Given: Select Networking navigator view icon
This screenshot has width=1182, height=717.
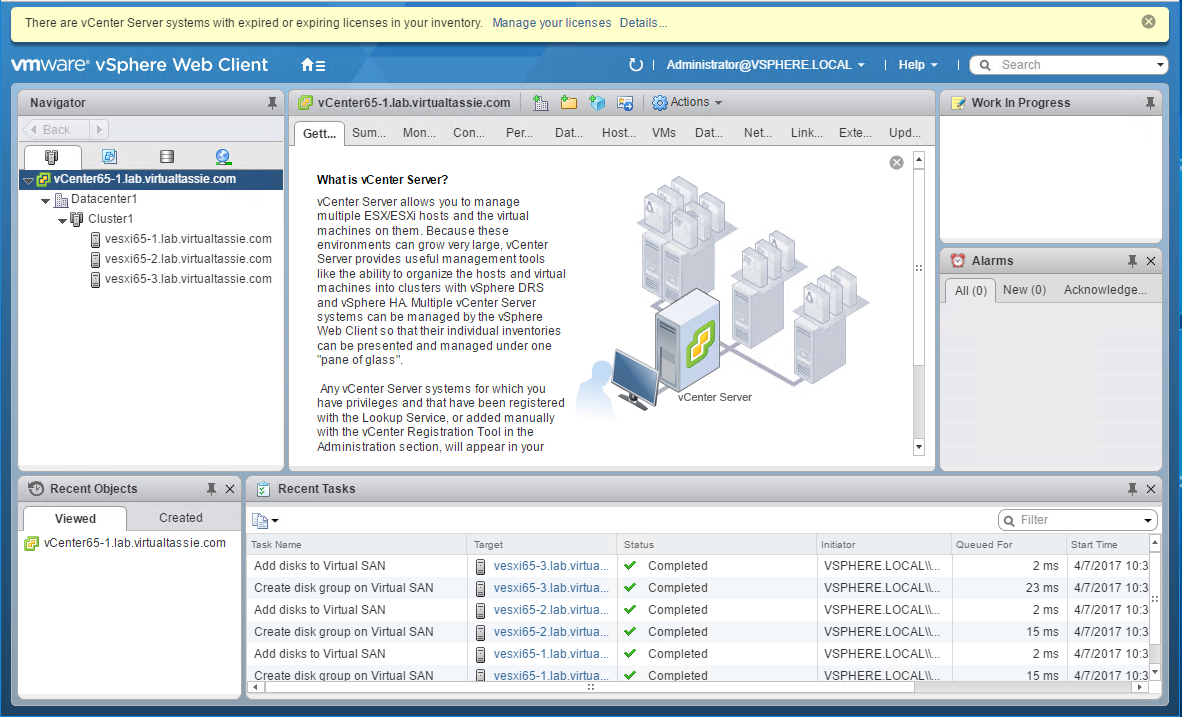Looking at the screenshot, I should [222, 156].
